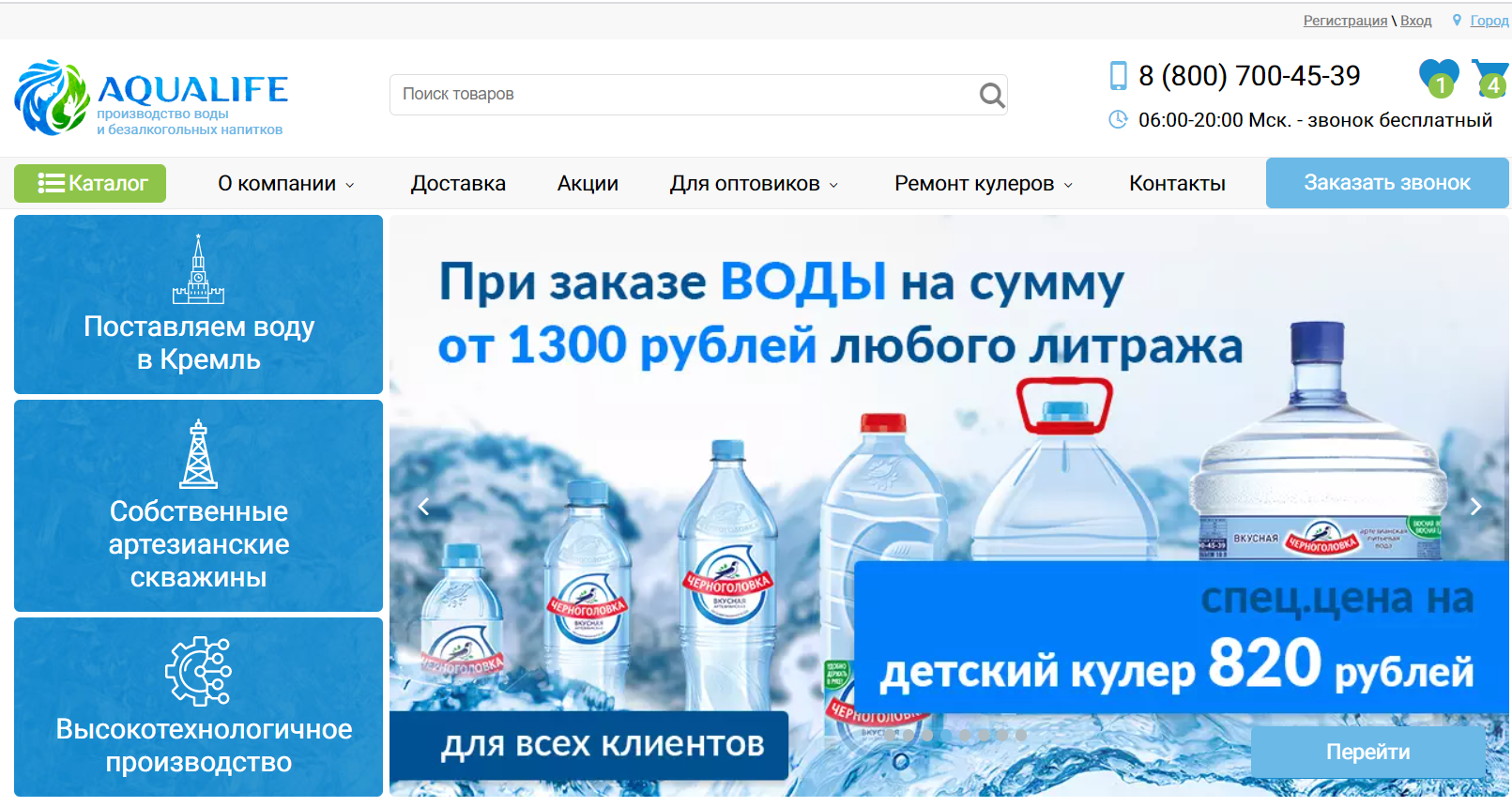Screen dimensions: 1512x807
Task: Click the hamburger icon in Каталог button
Action: [52, 183]
